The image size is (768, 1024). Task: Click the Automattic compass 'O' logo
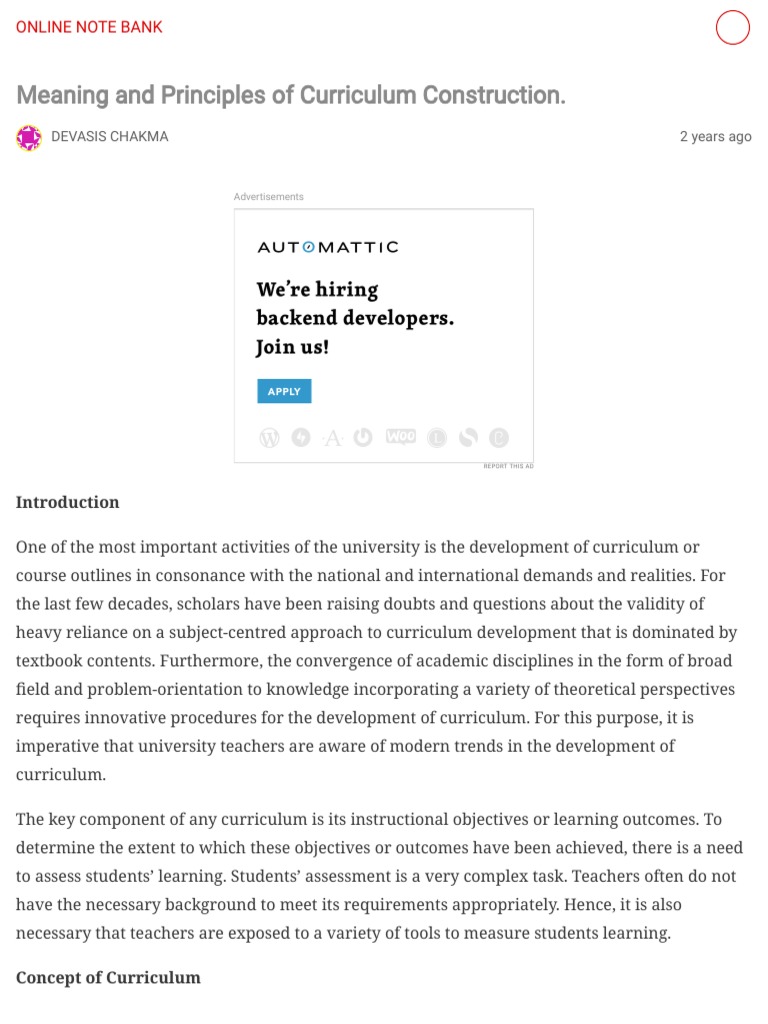308,247
